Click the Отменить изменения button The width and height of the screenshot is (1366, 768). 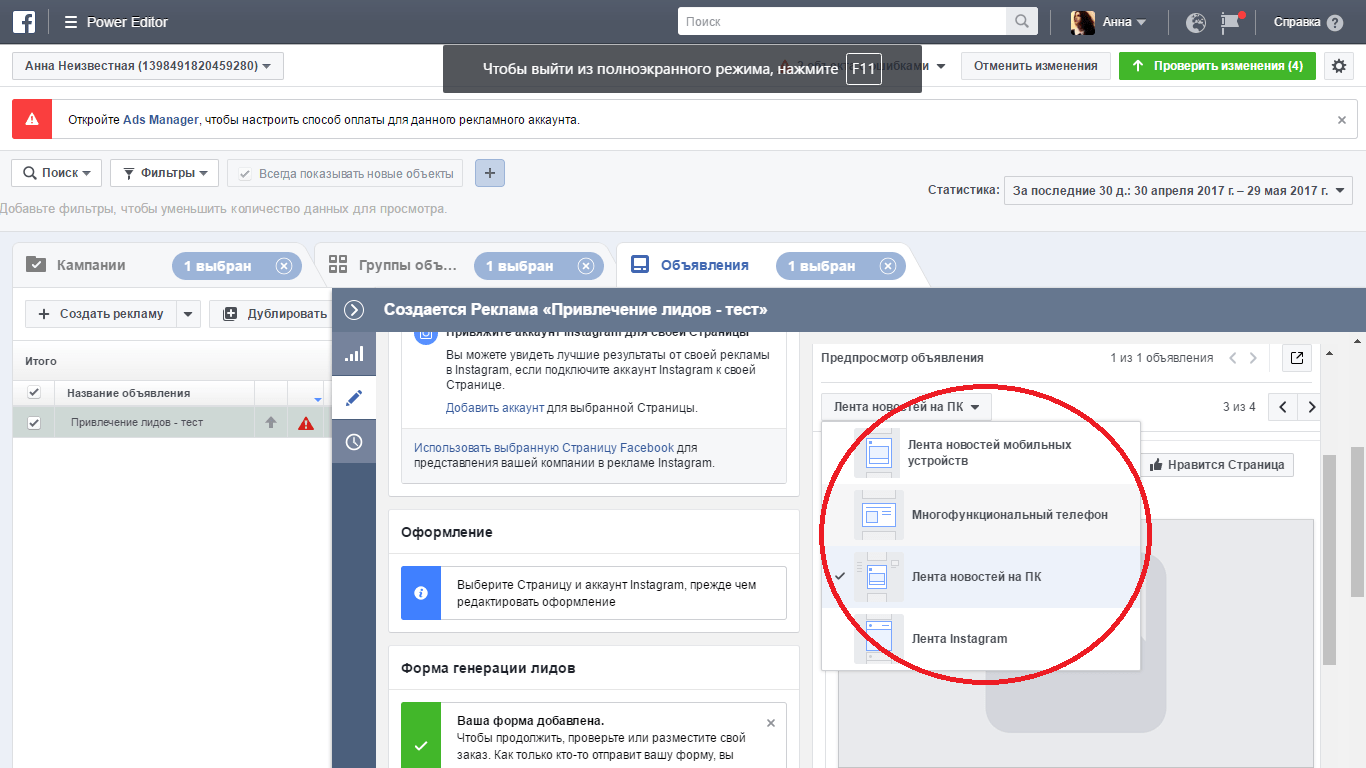(1035, 66)
